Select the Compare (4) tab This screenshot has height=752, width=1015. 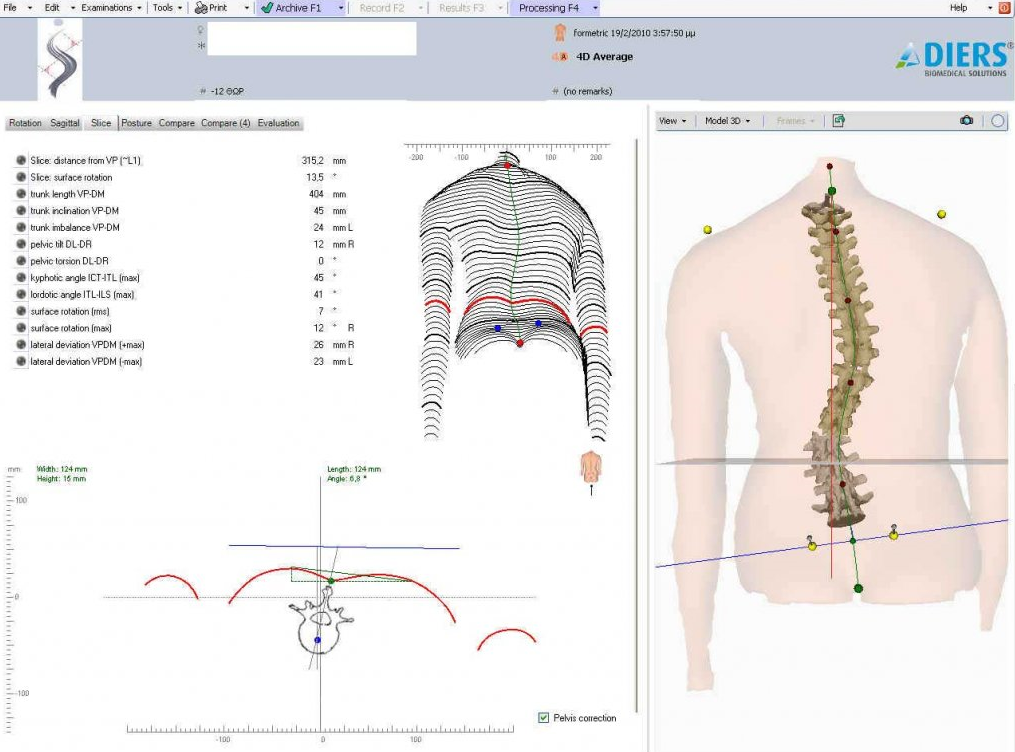[x=225, y=124]
